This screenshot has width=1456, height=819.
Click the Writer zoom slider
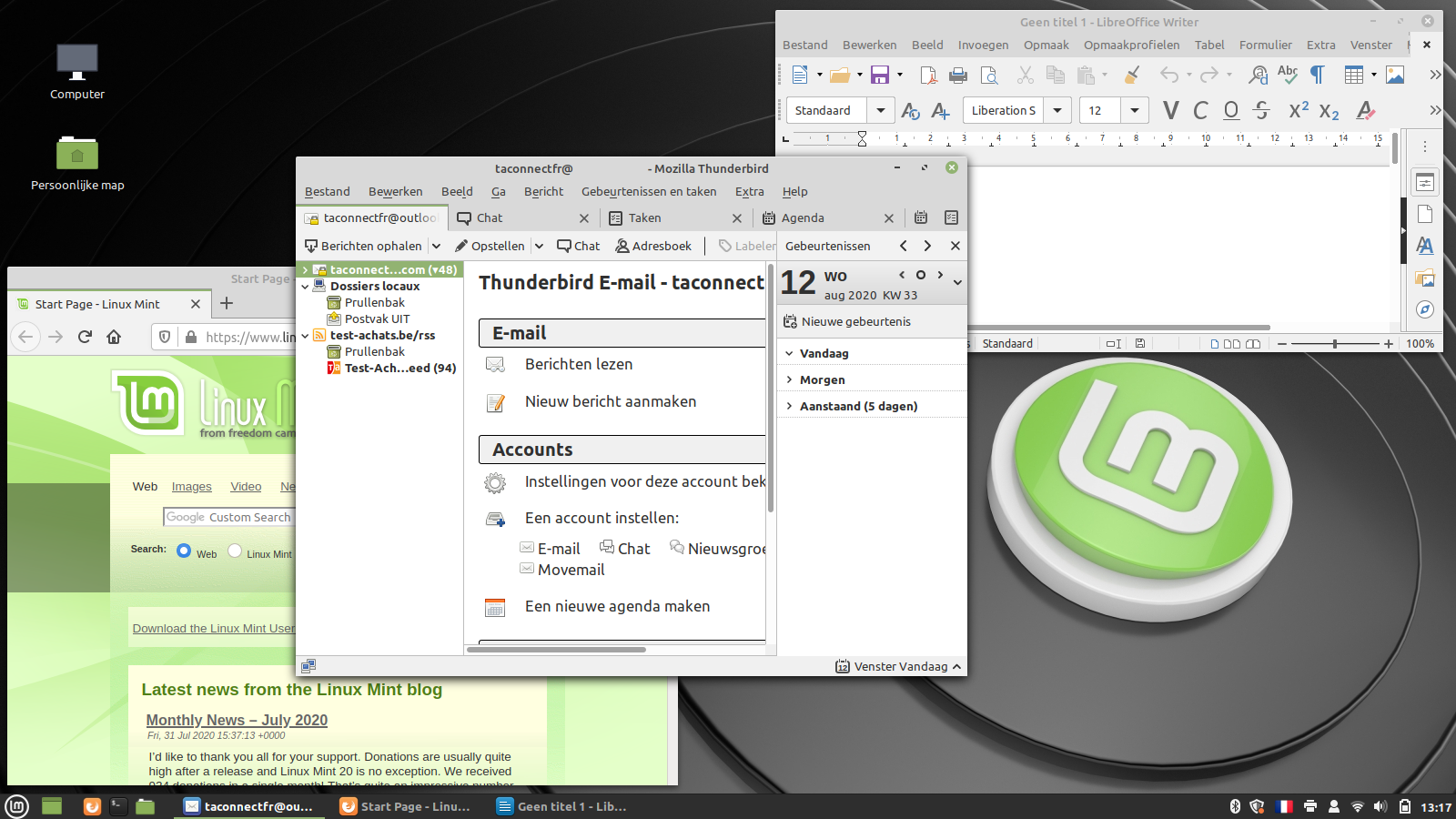[x=1334, y=344]
